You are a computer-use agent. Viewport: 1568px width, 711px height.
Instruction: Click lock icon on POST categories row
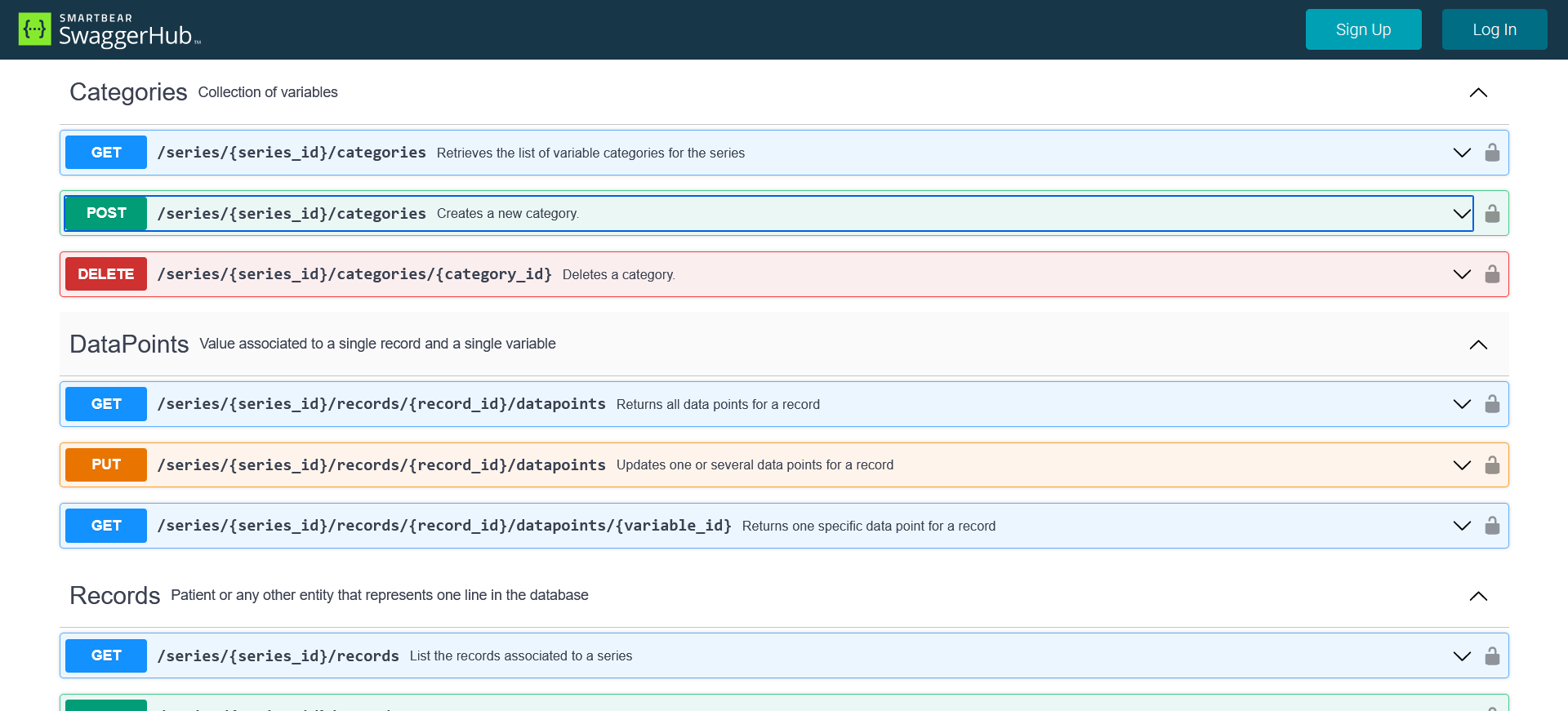[1492, 213]
